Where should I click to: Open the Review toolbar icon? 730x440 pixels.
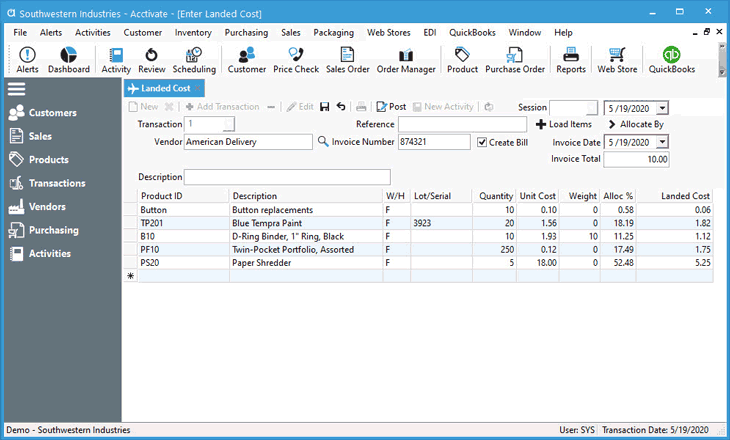pos(151,61)
